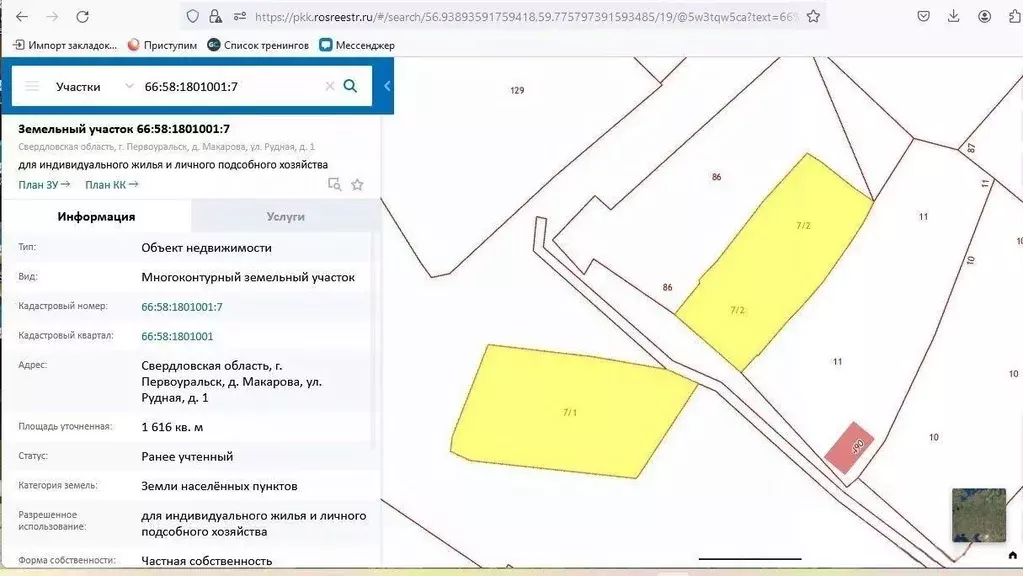Click the home icon on the map
The height and width of the screenshot is (576, 1023).
coord(1013,555)
